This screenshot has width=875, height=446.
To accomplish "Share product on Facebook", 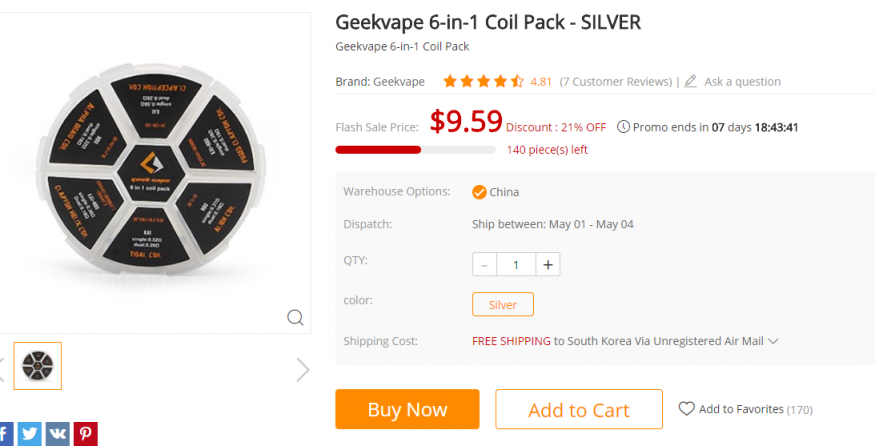I will click(5, 434).
